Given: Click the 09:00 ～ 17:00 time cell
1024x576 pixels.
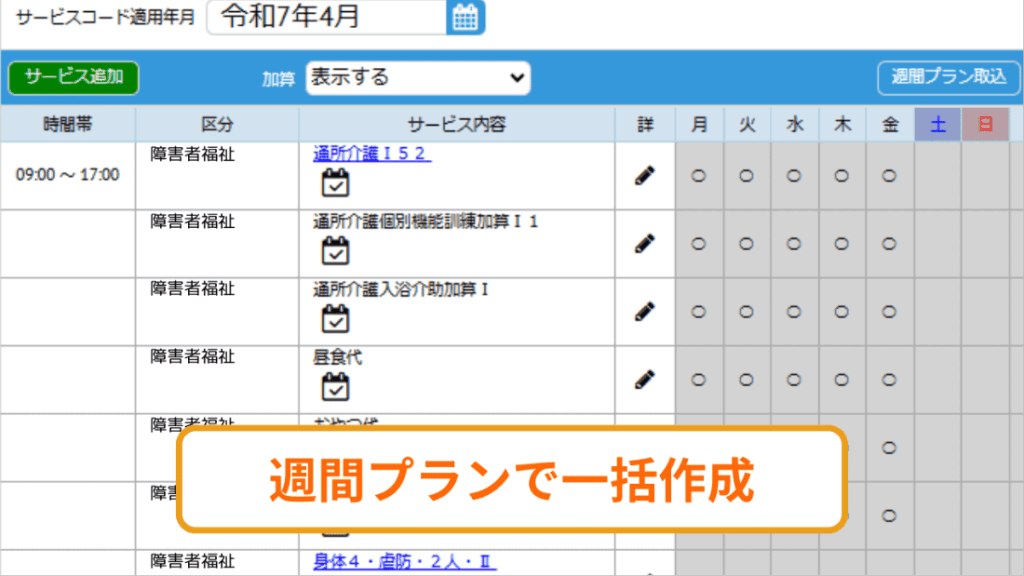Looking at the screenshot, I should (x=68, y=175).
